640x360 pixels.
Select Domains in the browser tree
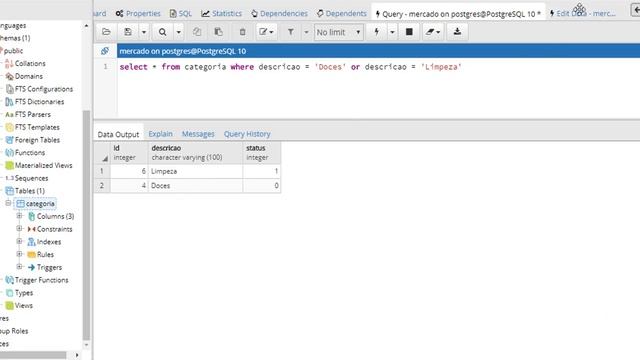coord(29,76)
